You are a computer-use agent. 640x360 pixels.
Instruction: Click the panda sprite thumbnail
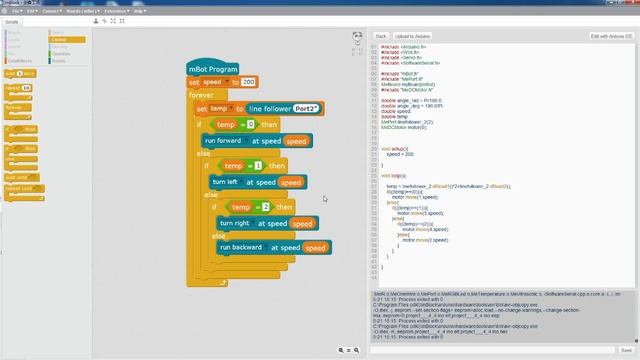(x=357, y=38)
